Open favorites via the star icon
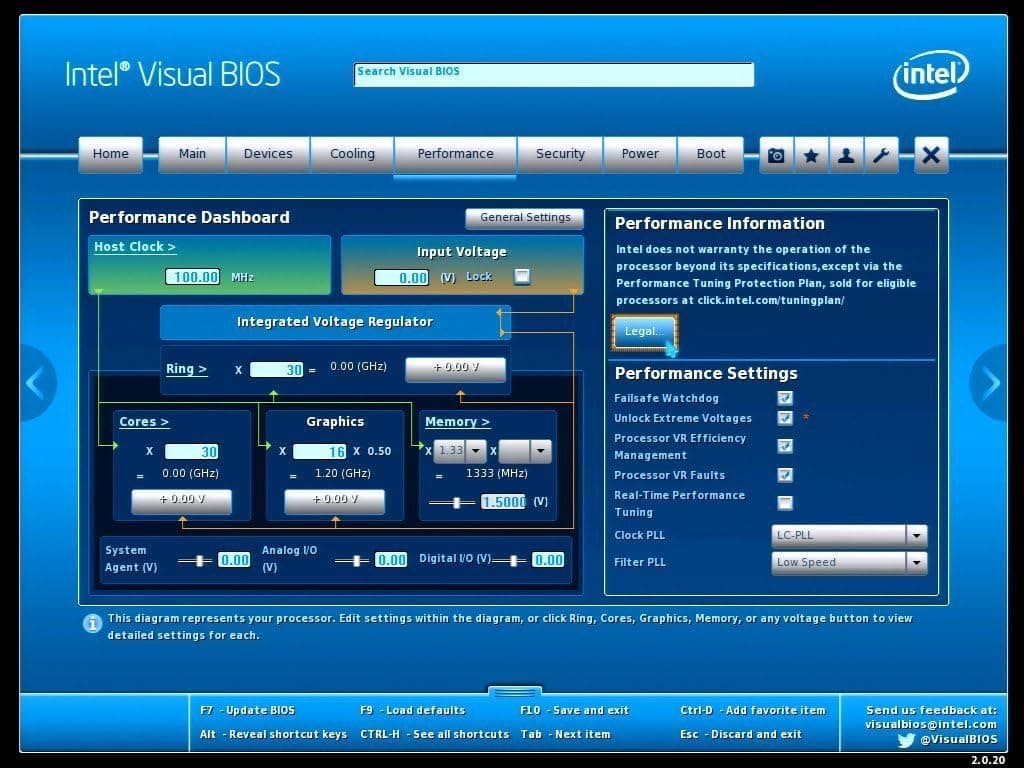1024x768 pixels. 811,155
